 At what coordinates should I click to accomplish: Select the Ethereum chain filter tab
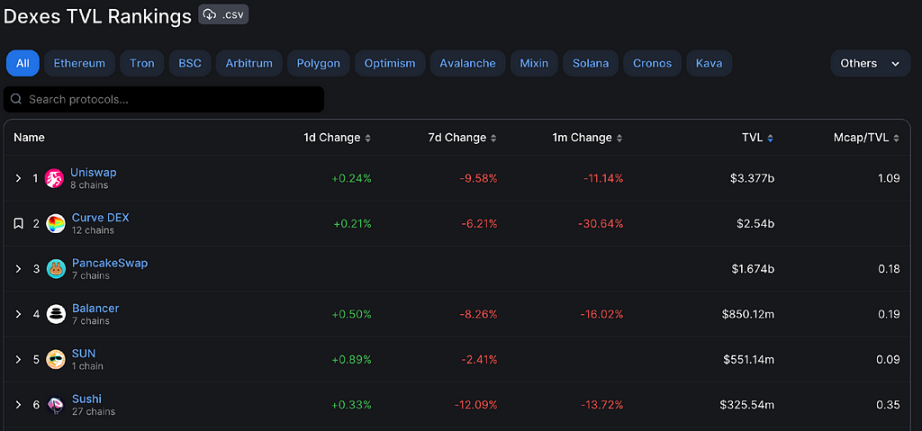(x=79, y=64)
